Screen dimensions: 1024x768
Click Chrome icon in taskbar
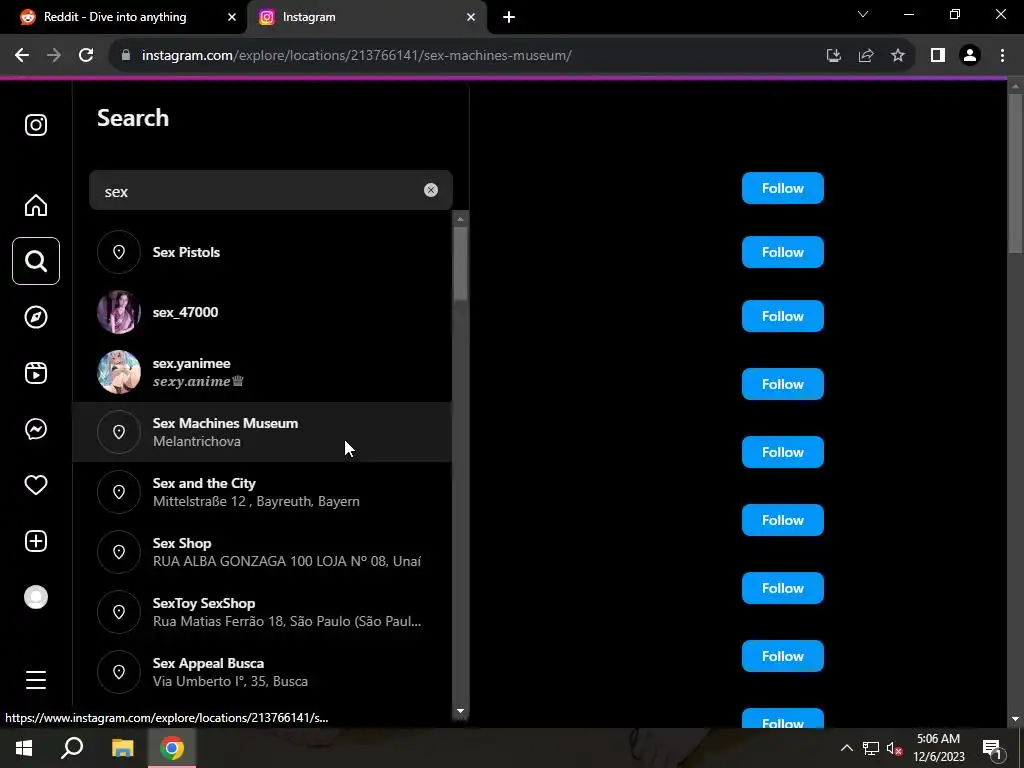172,748
